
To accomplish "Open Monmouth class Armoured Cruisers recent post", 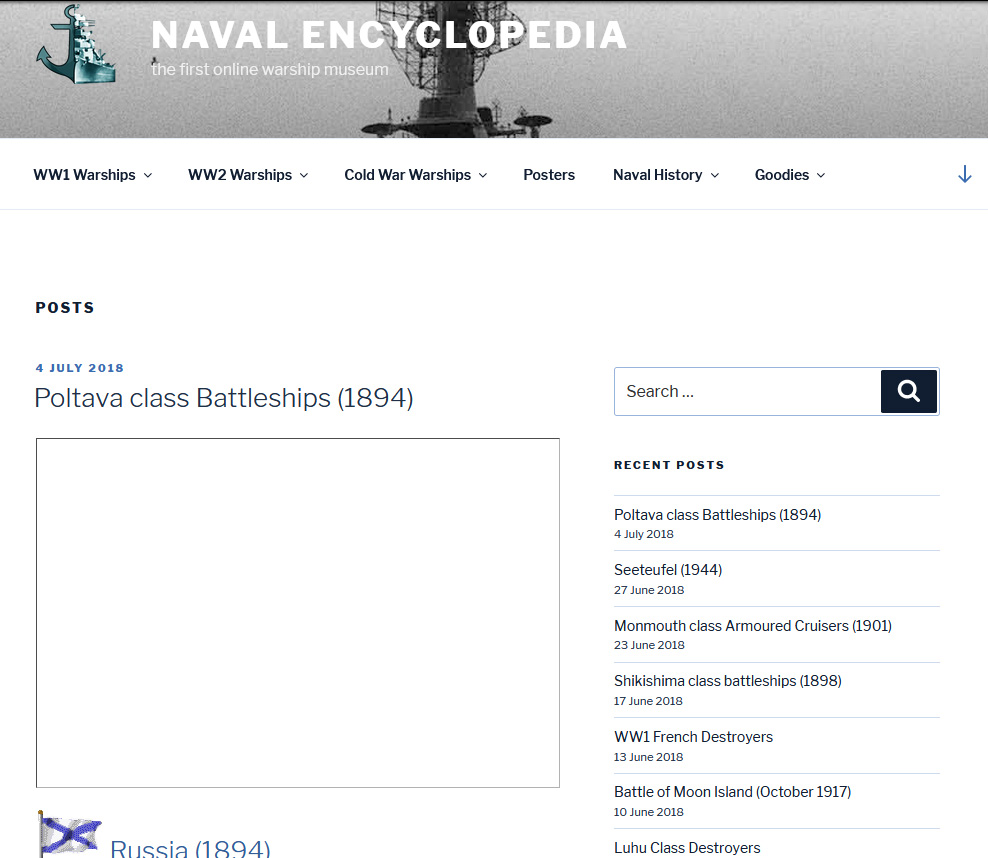I will pyautogui.click(x=753, y=626).
